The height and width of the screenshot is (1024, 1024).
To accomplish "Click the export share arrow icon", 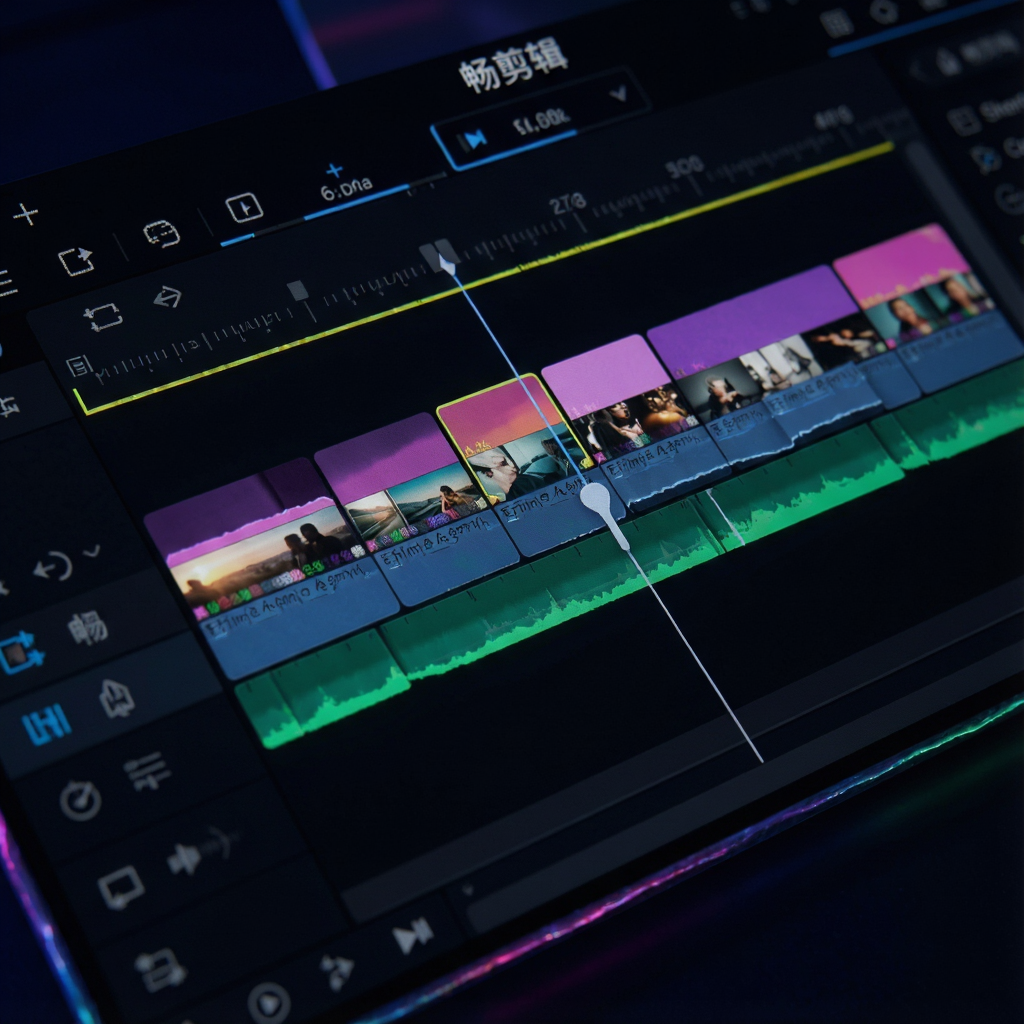I will [76, 261].
